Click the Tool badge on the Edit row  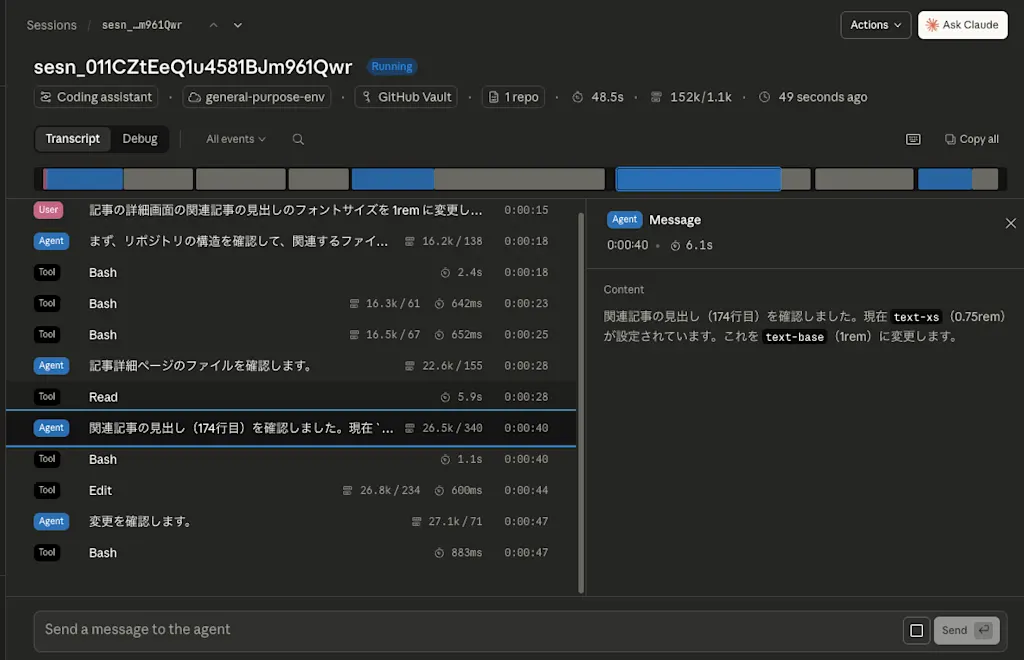click(x=47, y=490)
